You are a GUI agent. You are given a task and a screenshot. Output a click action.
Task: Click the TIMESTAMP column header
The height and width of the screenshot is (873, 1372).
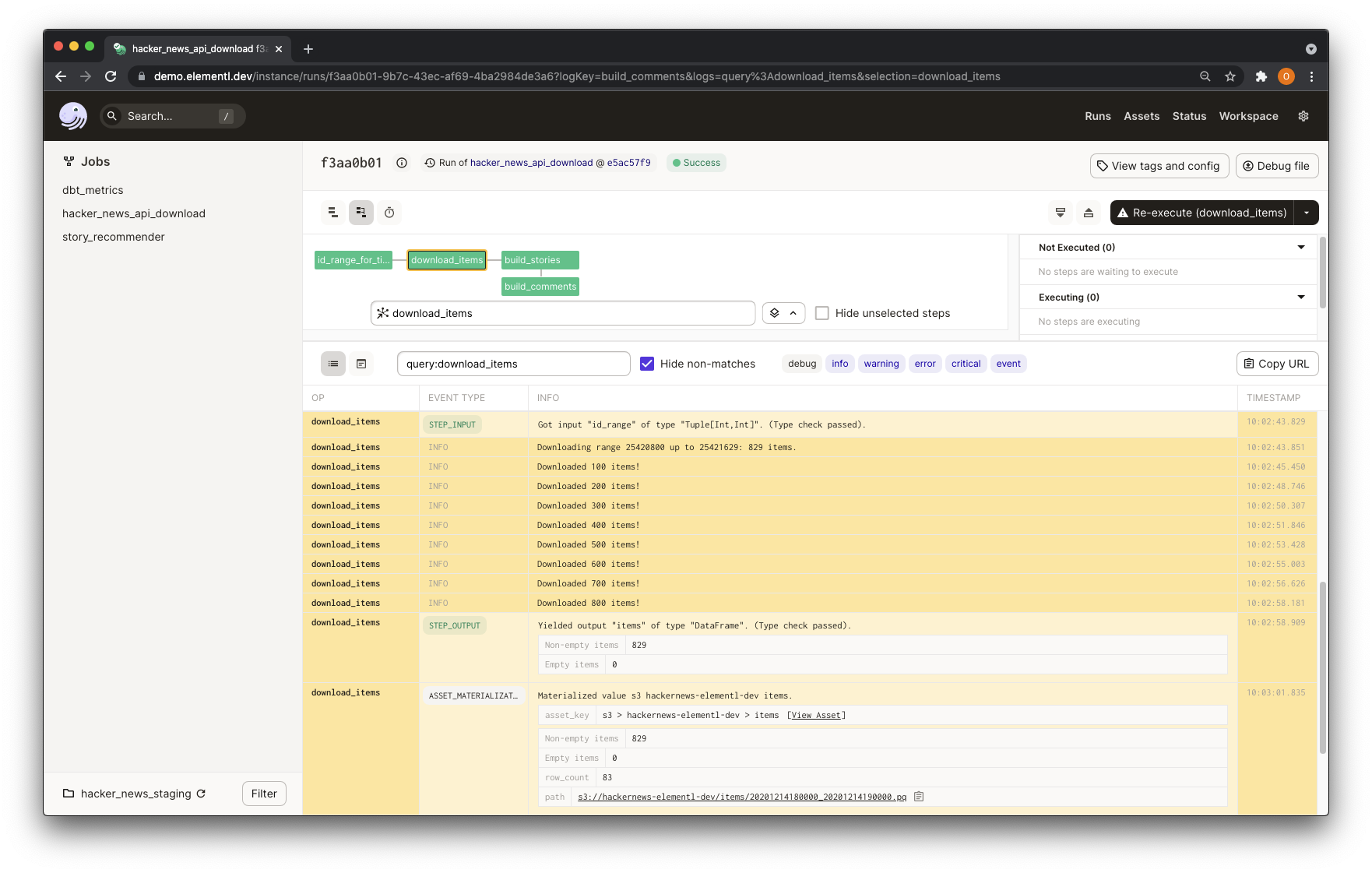pyautogui.click(x=1273, y=398)
